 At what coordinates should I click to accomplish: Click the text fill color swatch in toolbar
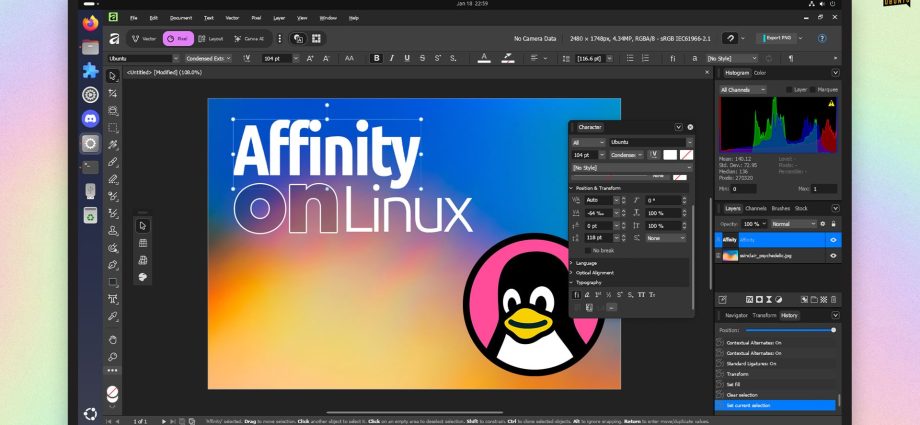pyautogui.click(x=483, y=58)
